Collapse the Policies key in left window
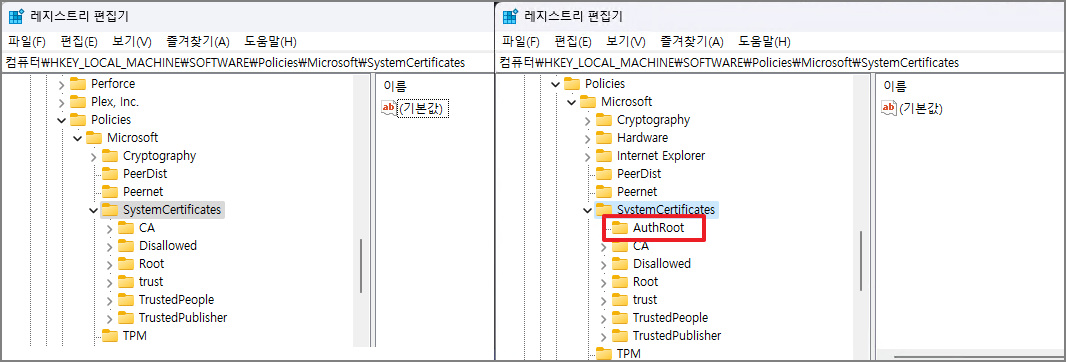This screenshot has height=362, width=1066. point(62,120)
